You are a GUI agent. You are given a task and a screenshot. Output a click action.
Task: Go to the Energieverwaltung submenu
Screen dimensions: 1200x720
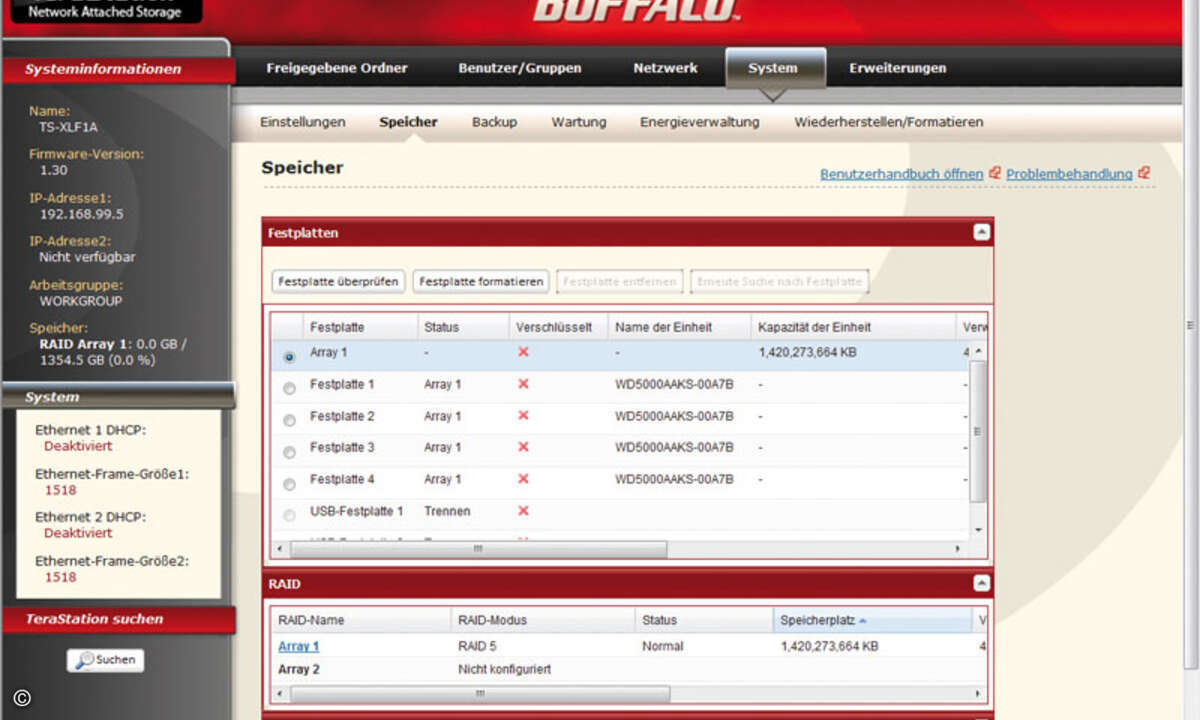(700, 122)
